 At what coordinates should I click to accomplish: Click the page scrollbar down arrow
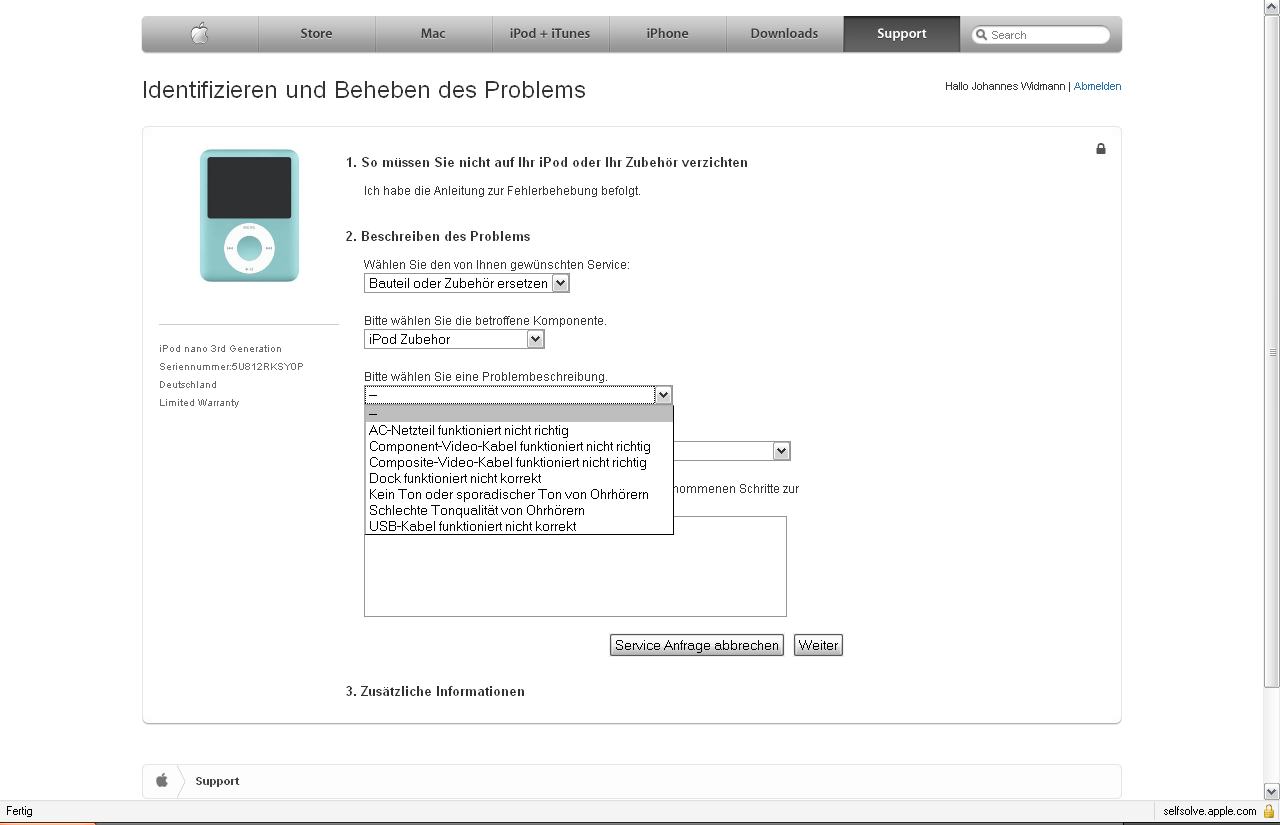tap(1272, 791)
